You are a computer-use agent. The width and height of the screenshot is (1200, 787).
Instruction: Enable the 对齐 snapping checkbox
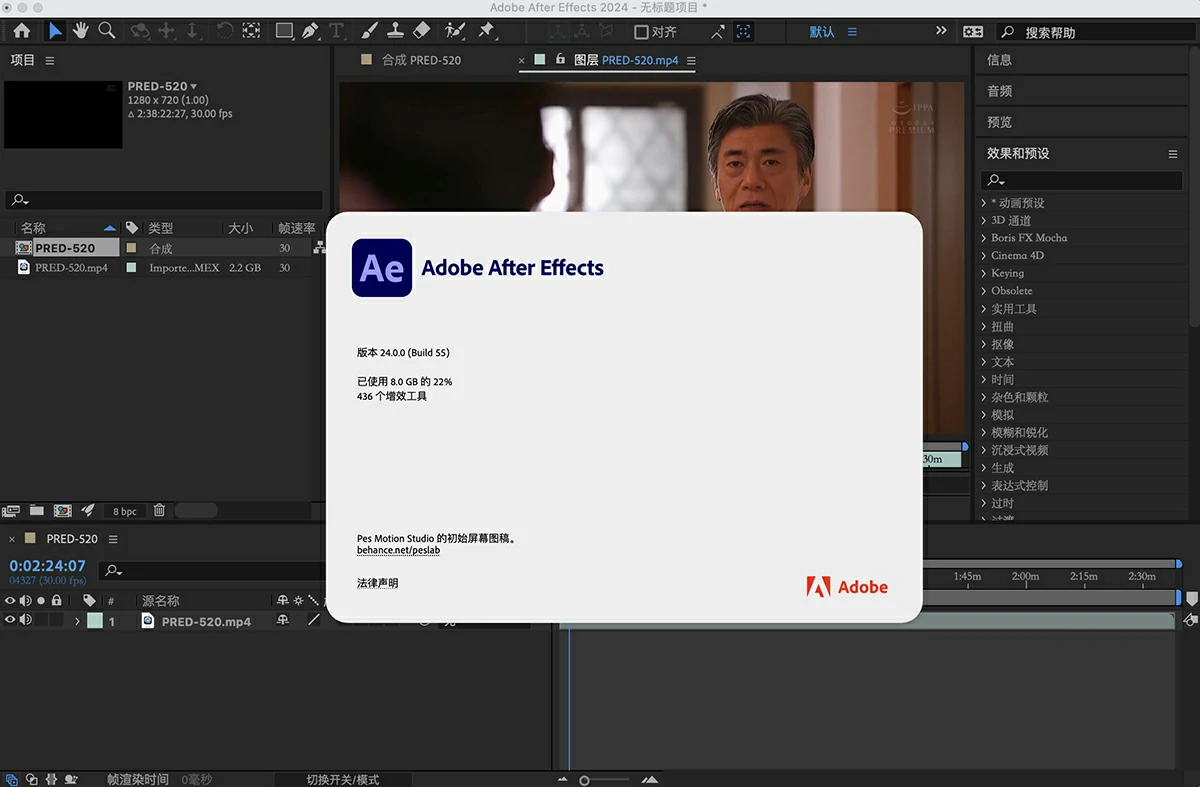(x=642, y=32)
